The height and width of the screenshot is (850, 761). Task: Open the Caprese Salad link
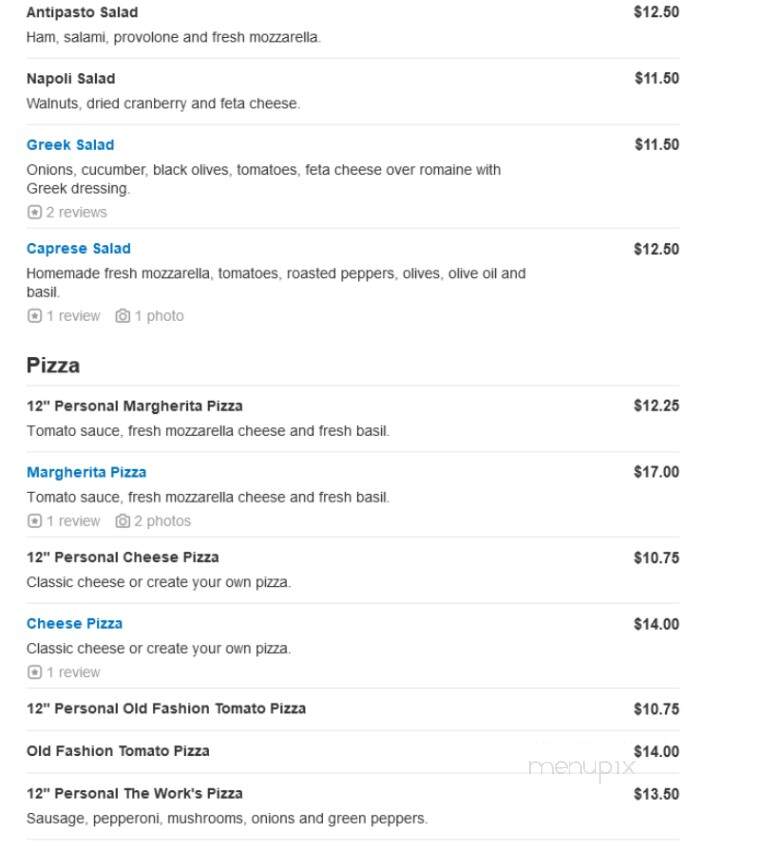point(79,248)
